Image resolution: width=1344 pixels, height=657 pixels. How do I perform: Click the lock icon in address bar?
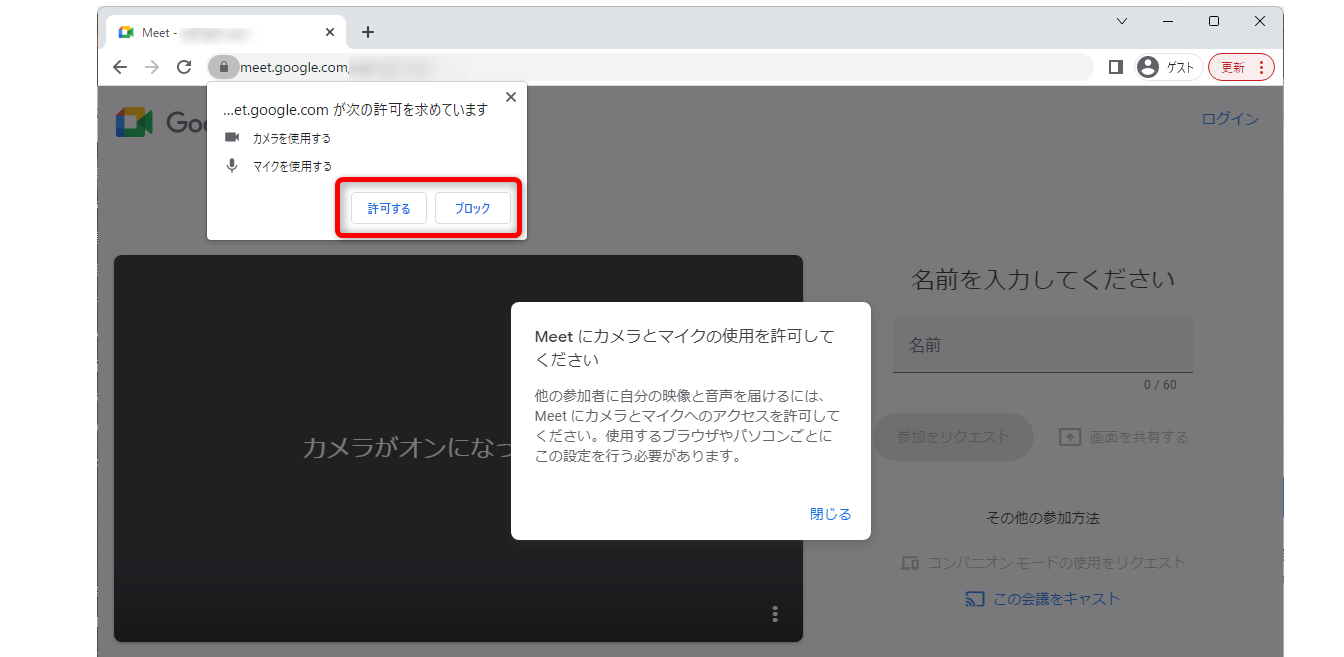(x=224, y=67)
